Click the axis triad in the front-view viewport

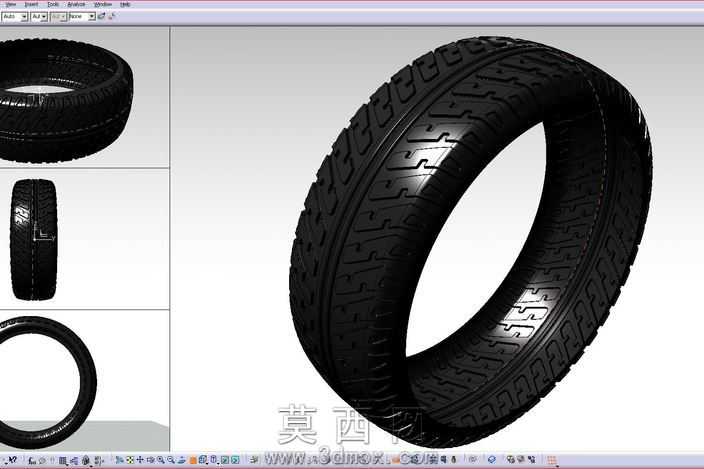pos(43,233)
